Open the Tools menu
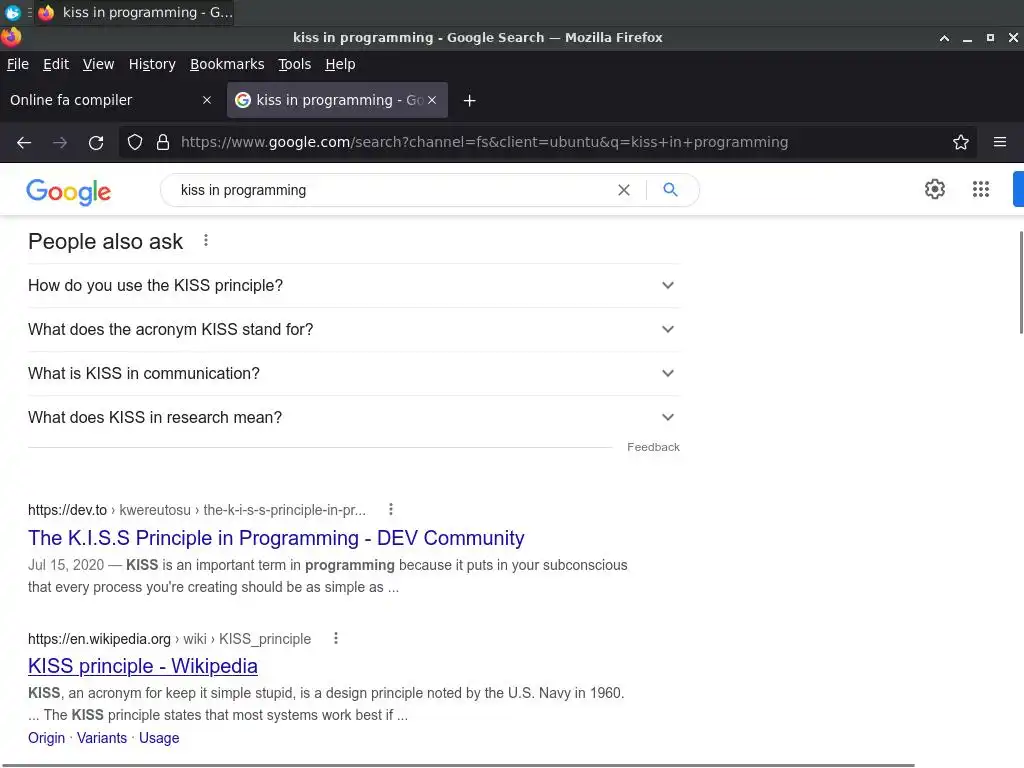1024x768 pixels. [295, 64]
